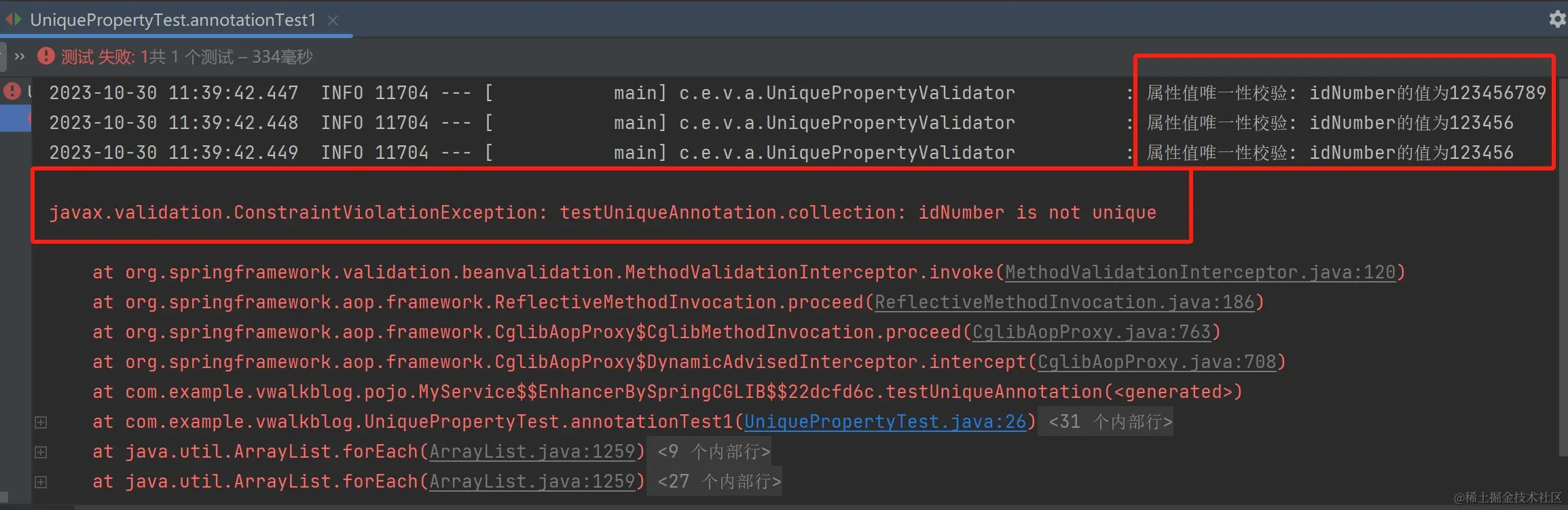
Task: Select the UniquePropertyTest.annotationTest1 run tab
Action: (172, 20)
